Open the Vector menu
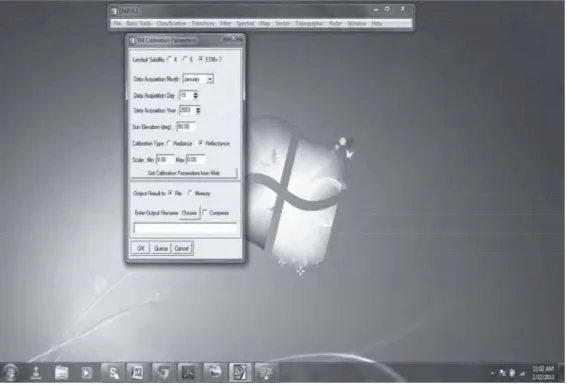Viewport: 567px width, 385px height. point(282,23)
